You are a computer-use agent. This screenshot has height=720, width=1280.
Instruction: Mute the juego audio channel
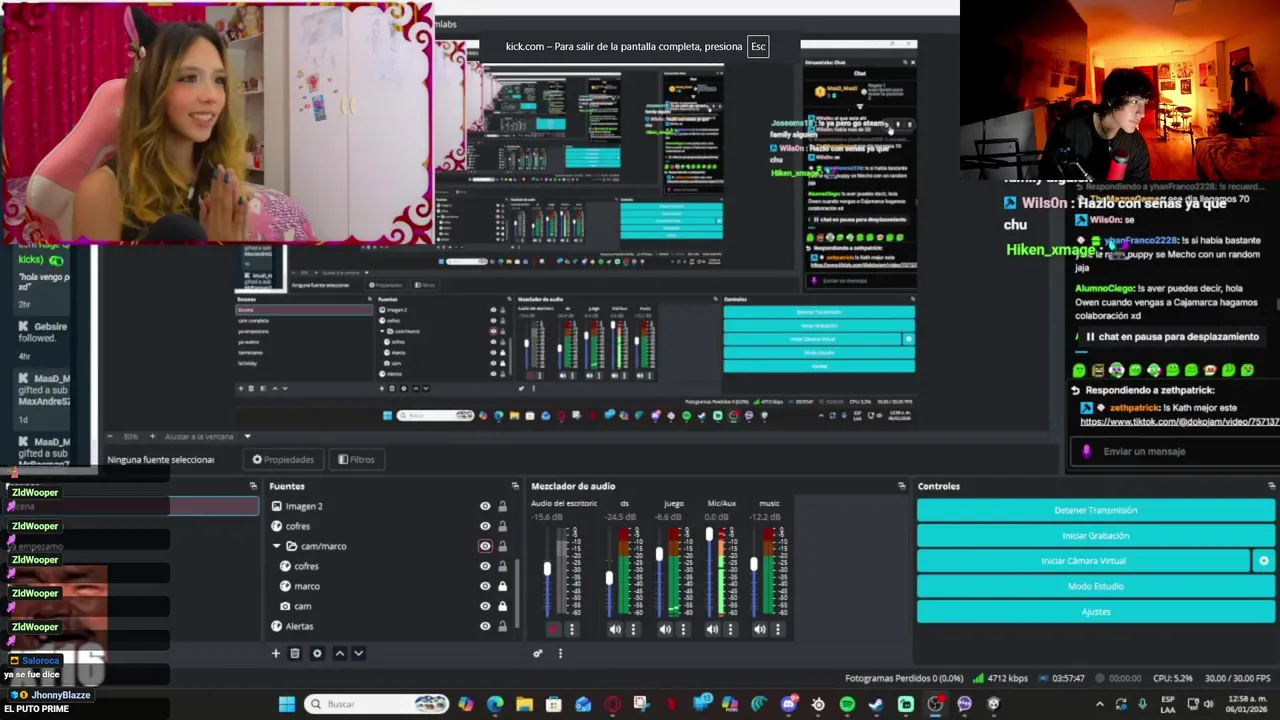(x=665, y=629)
